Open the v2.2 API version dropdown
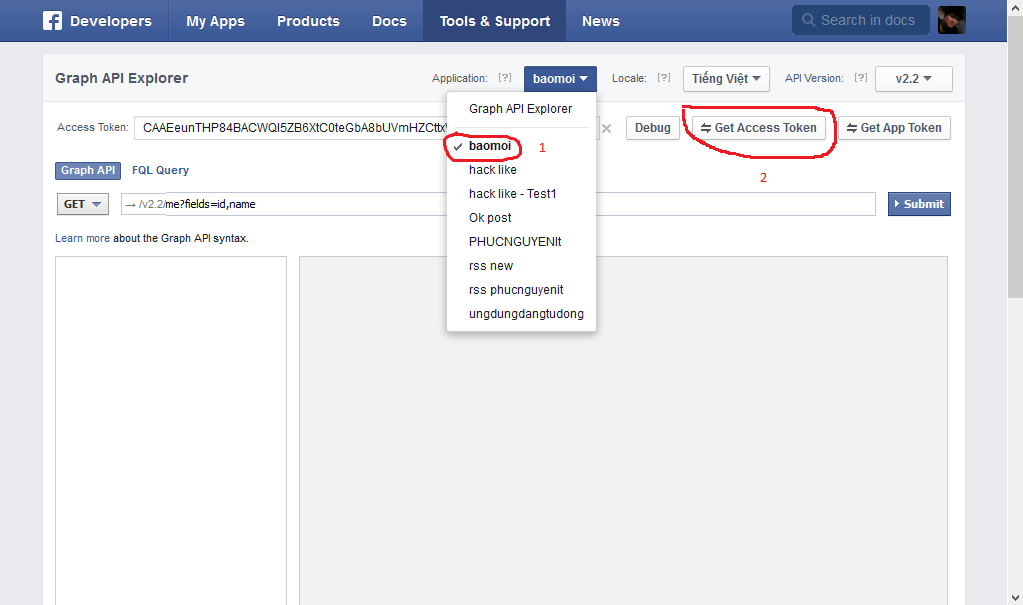 913,79
